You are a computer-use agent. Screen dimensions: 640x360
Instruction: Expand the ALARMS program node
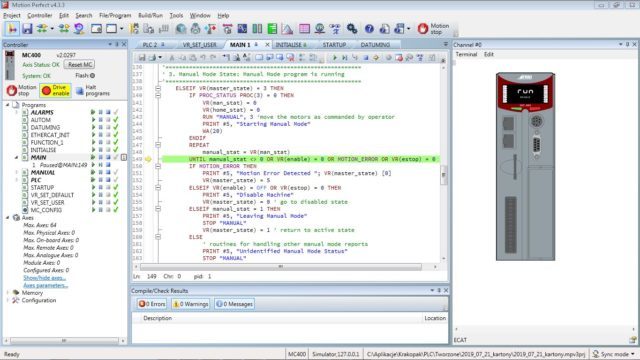coord(17,112)
